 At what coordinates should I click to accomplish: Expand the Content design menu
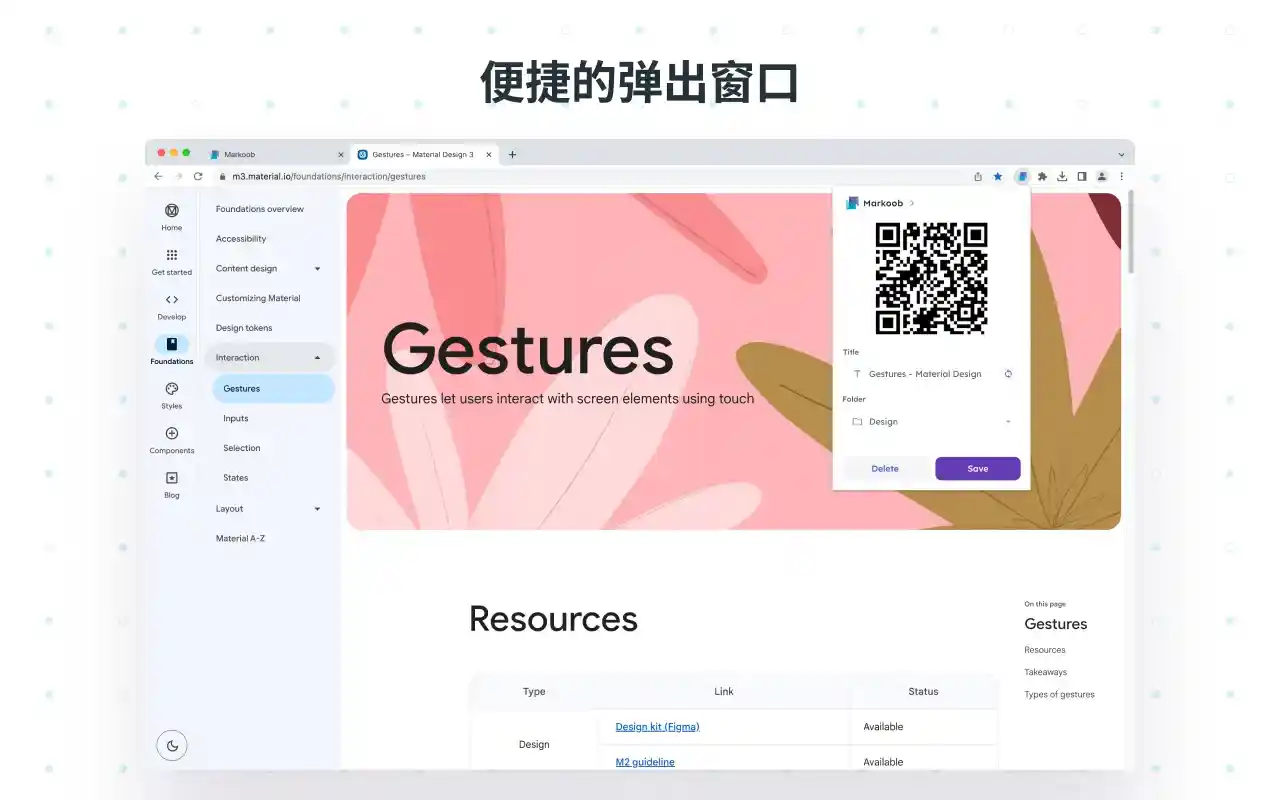point(317,269)
